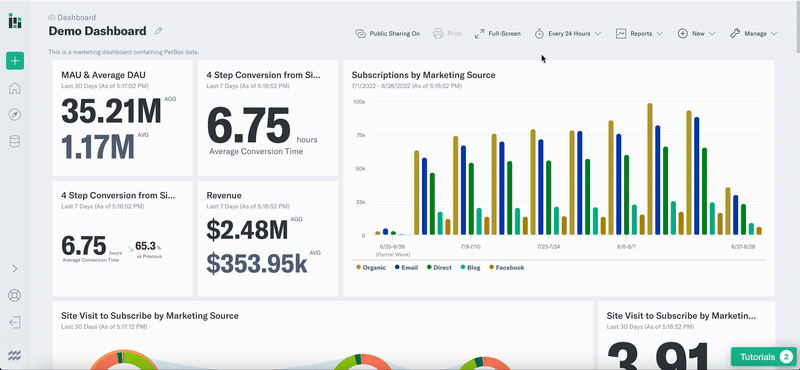Viewport: 800px width, 370px height.
Task: Click the Full-Screen button
Action: click(497, 34)
